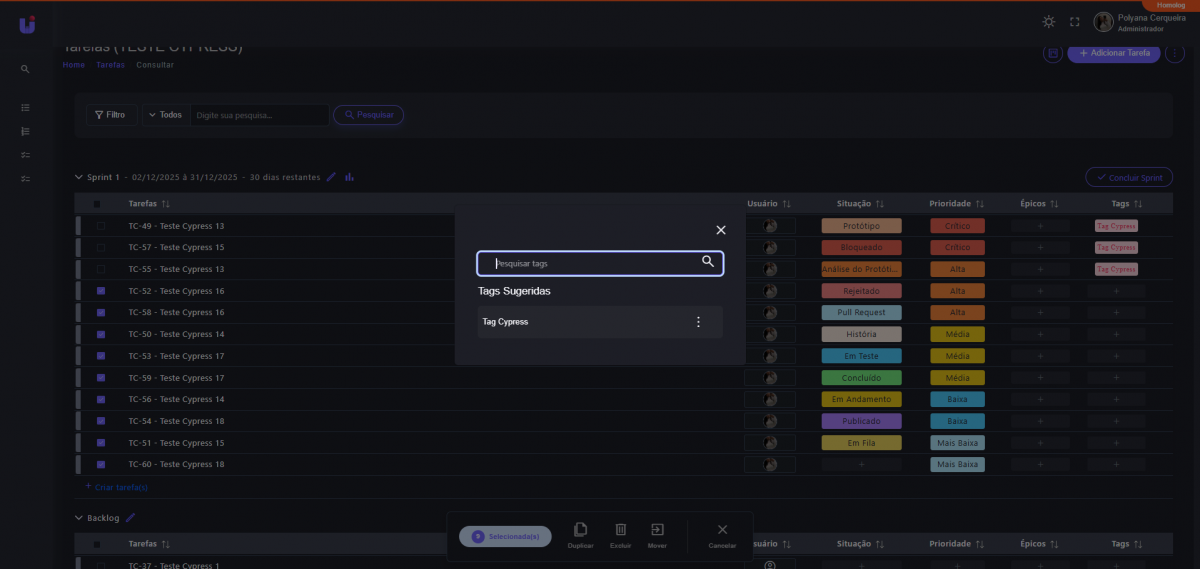Open the three-dot menu for Tag Cypress
The height and width of the screenshot is (569, 1200).
698,322
